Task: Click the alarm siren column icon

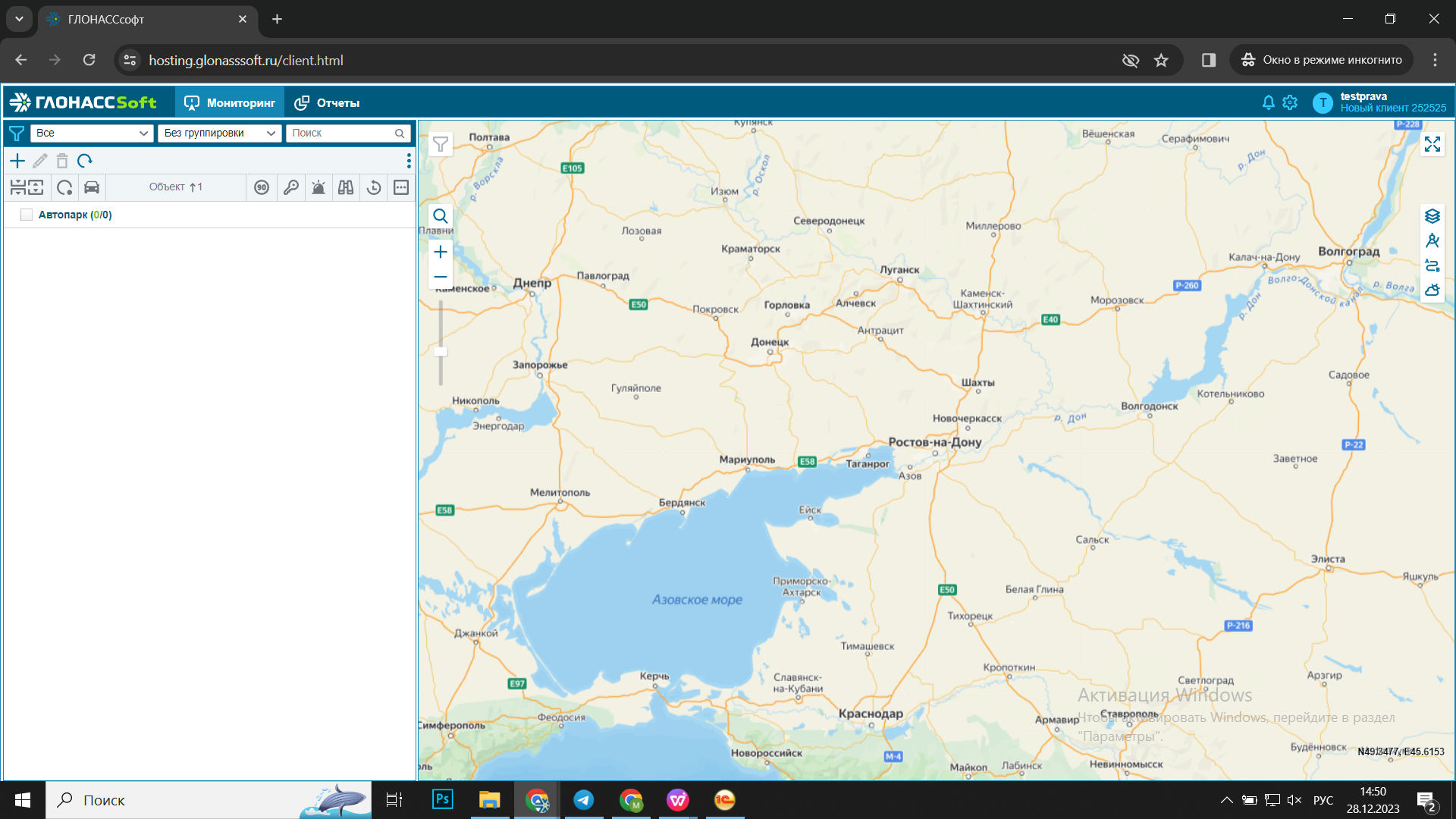Action: tap(318, 187)
